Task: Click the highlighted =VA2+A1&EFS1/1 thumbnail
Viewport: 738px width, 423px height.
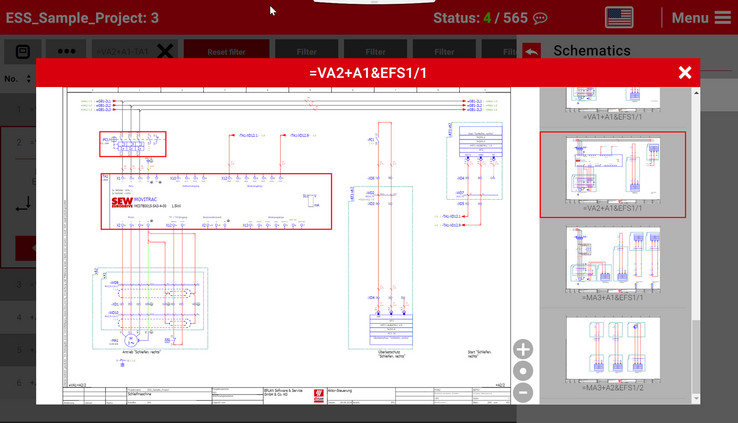Action: point(613,174)
